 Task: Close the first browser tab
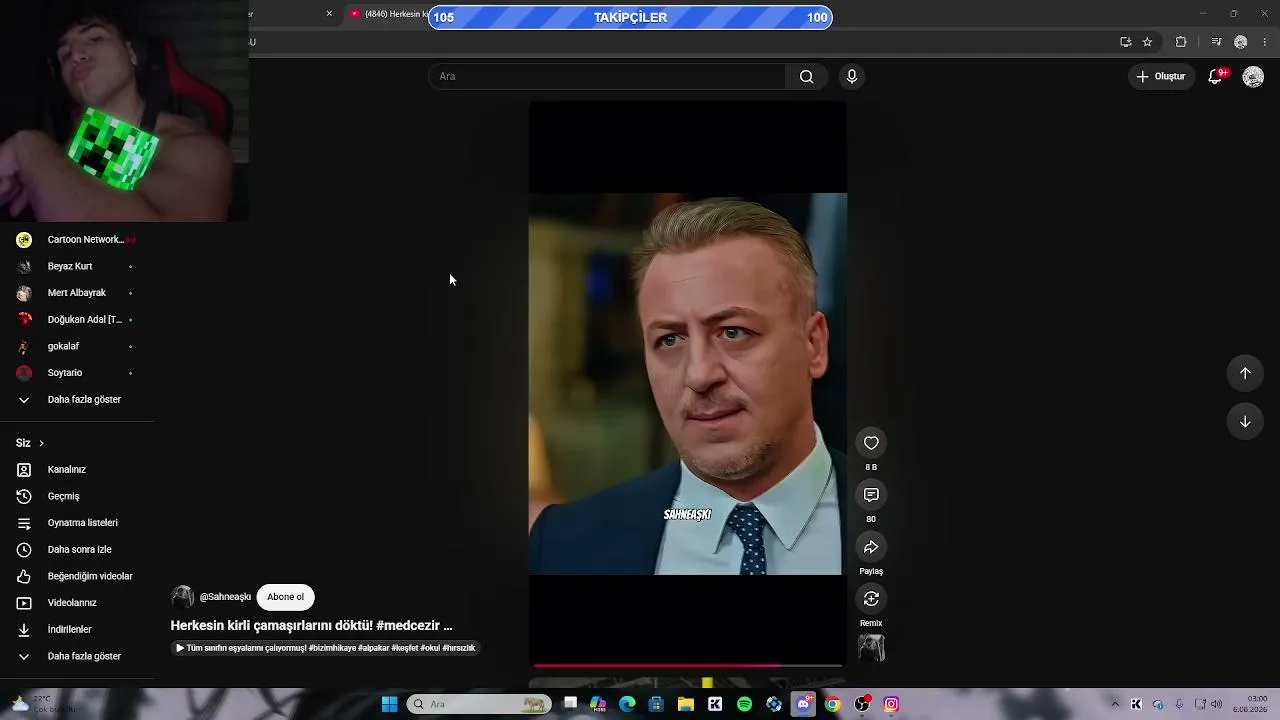pos(329,14)
